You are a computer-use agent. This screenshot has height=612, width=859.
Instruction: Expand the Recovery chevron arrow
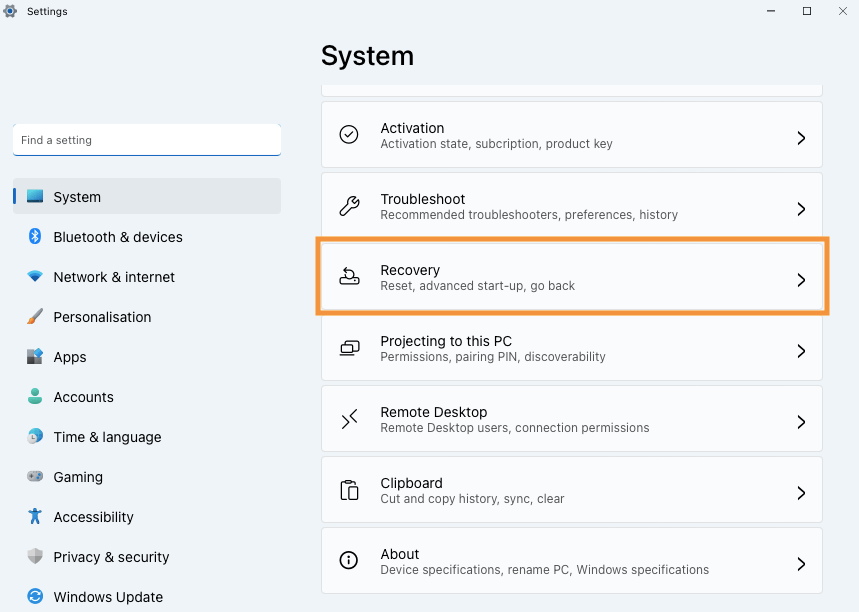pyautogui.click(x=801, y=280)
